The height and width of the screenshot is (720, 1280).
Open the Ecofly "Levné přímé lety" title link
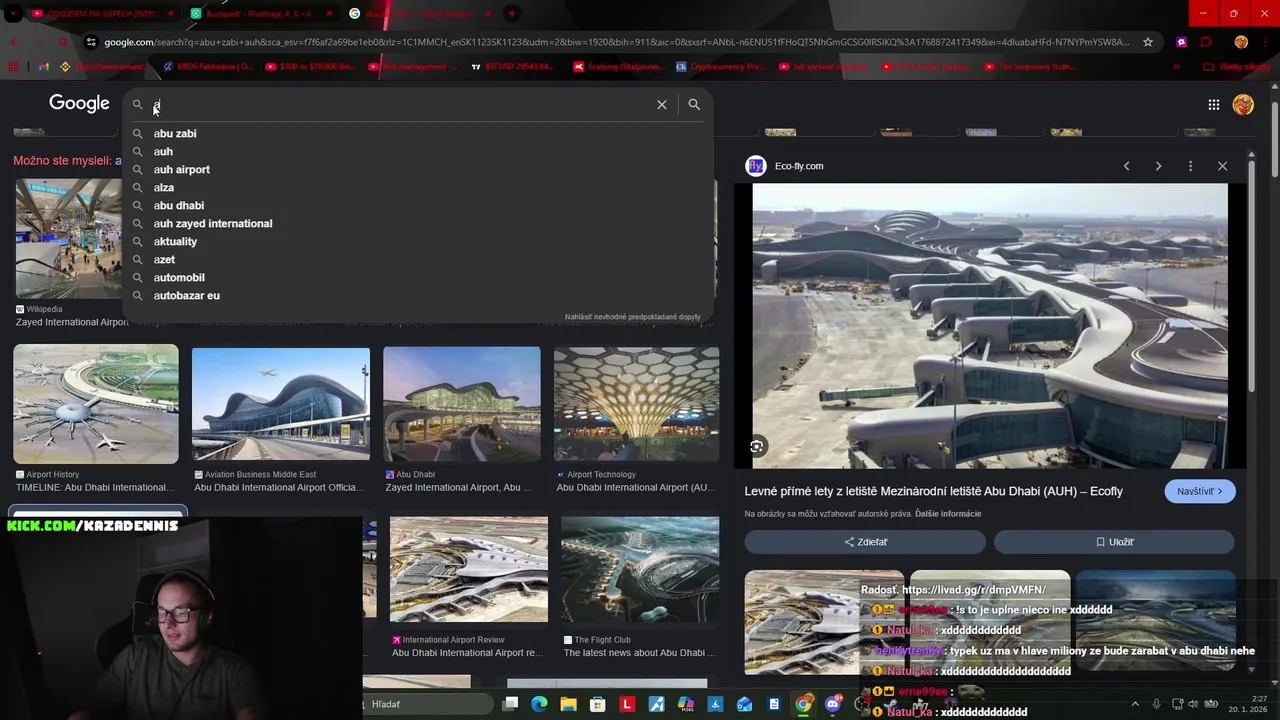point(933,491)
